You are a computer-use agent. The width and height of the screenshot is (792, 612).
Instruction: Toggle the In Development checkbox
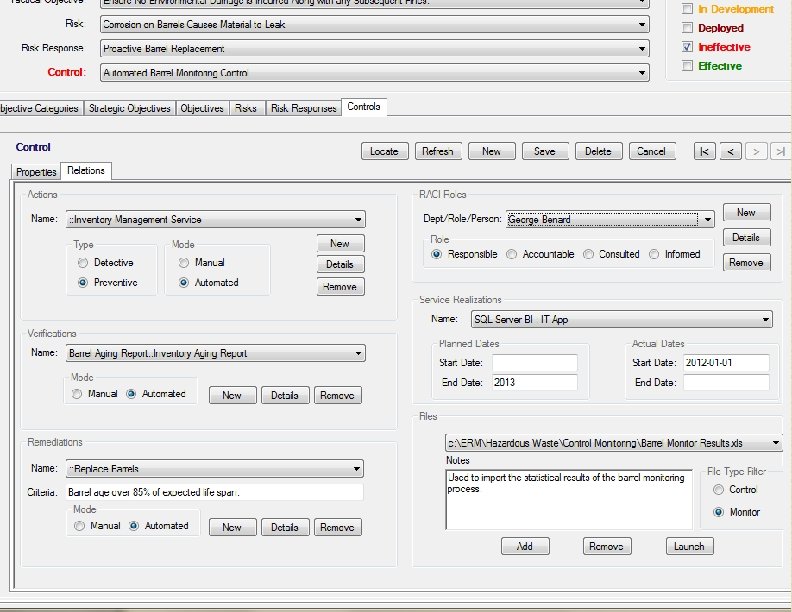(687, 9)
